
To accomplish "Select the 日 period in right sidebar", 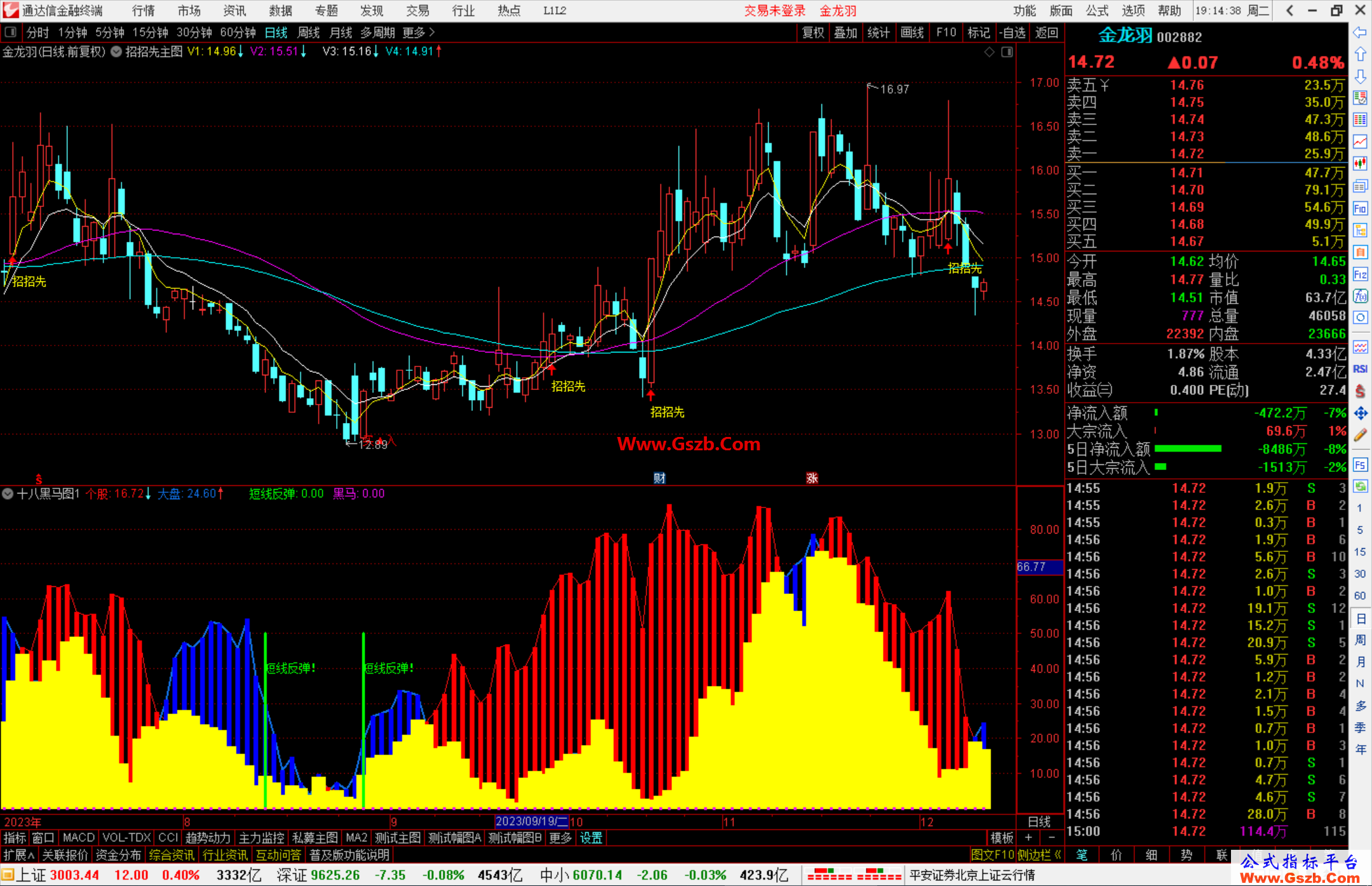I will click(x=1360, y=618).
